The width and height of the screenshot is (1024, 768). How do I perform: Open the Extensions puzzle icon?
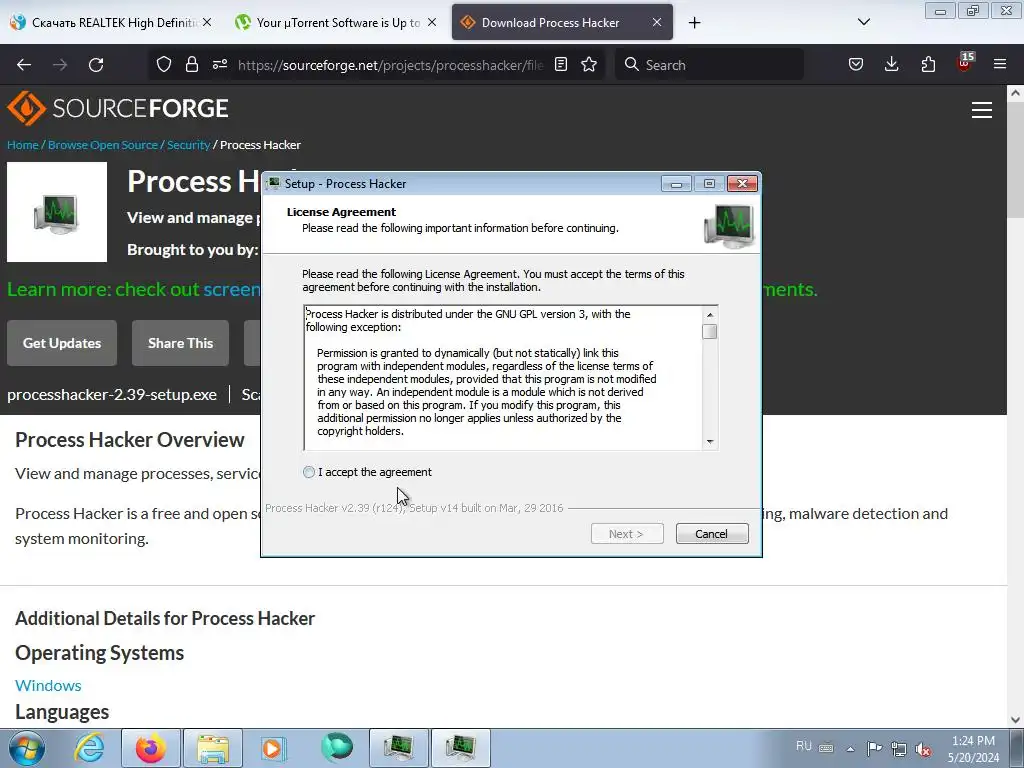click(928, 65)
